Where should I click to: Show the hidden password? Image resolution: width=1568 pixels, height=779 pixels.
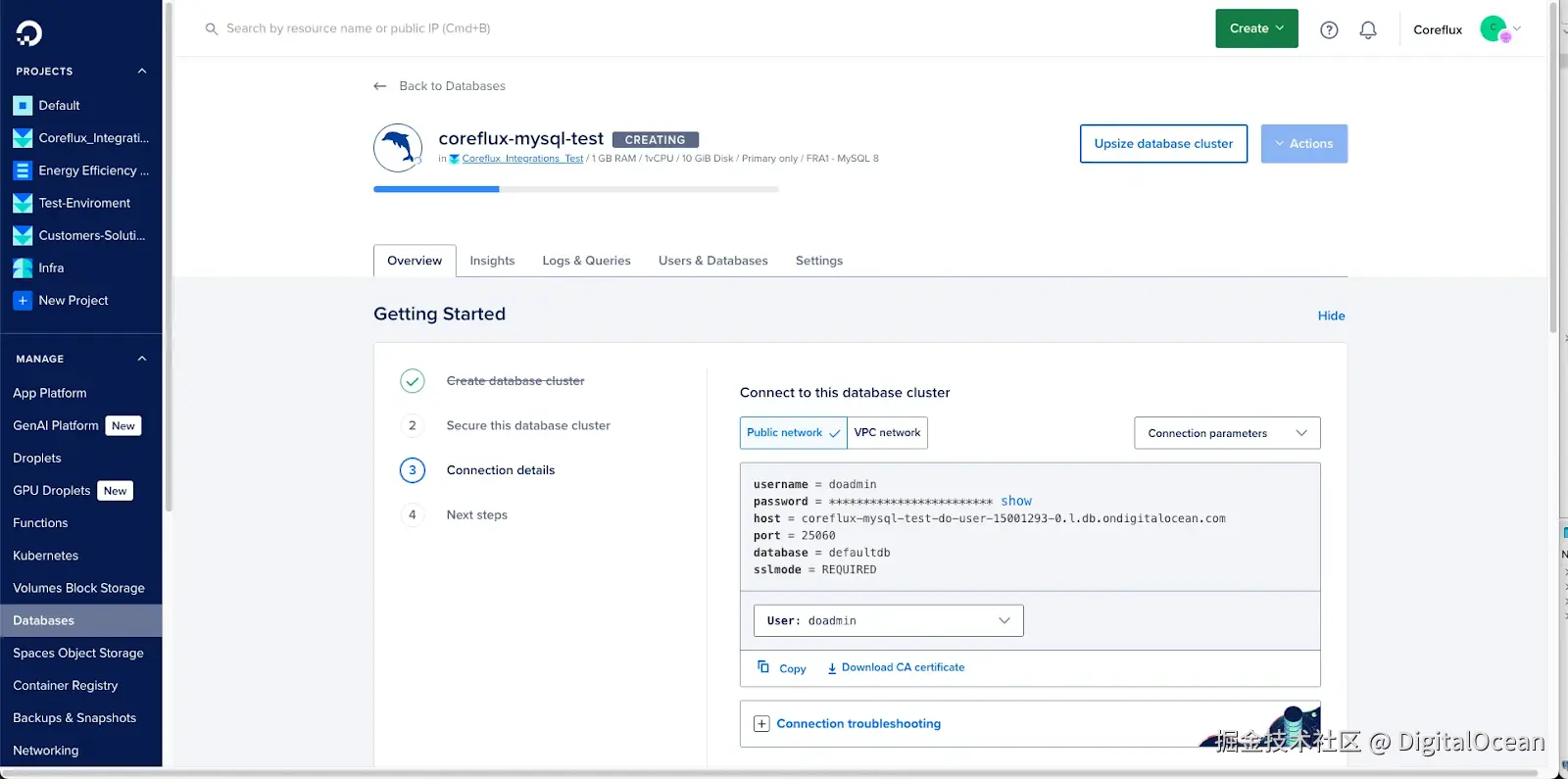1016,501
